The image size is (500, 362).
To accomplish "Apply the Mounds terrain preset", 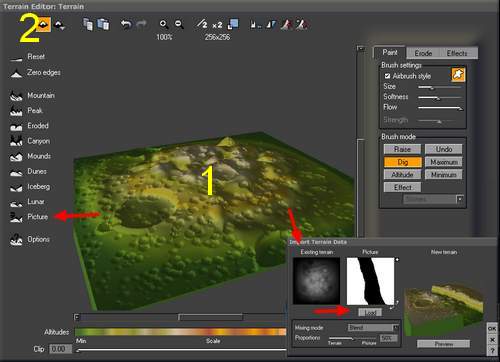I will pyautogui.click(x=30, y=156).
